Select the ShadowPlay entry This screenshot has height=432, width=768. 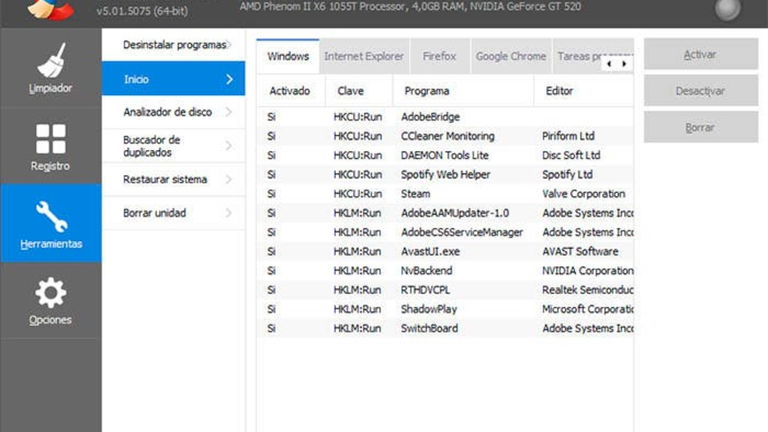pyautogui.click(x=445, y=309)
